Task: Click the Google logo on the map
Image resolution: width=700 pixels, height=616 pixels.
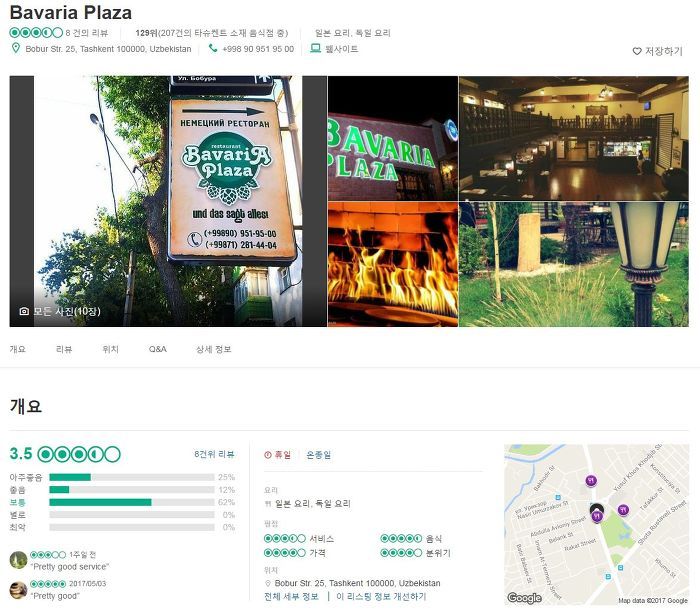Action: point(525,598)
